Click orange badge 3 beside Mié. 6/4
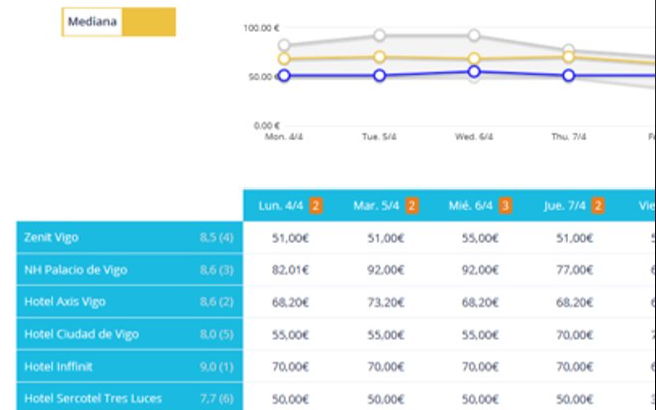The height and width of the screenshot is (410, 656). 505,206
